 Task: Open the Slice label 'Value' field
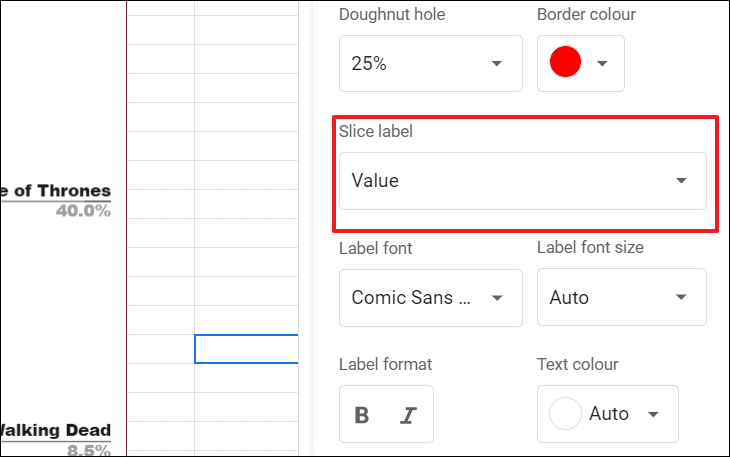(500, 181)
